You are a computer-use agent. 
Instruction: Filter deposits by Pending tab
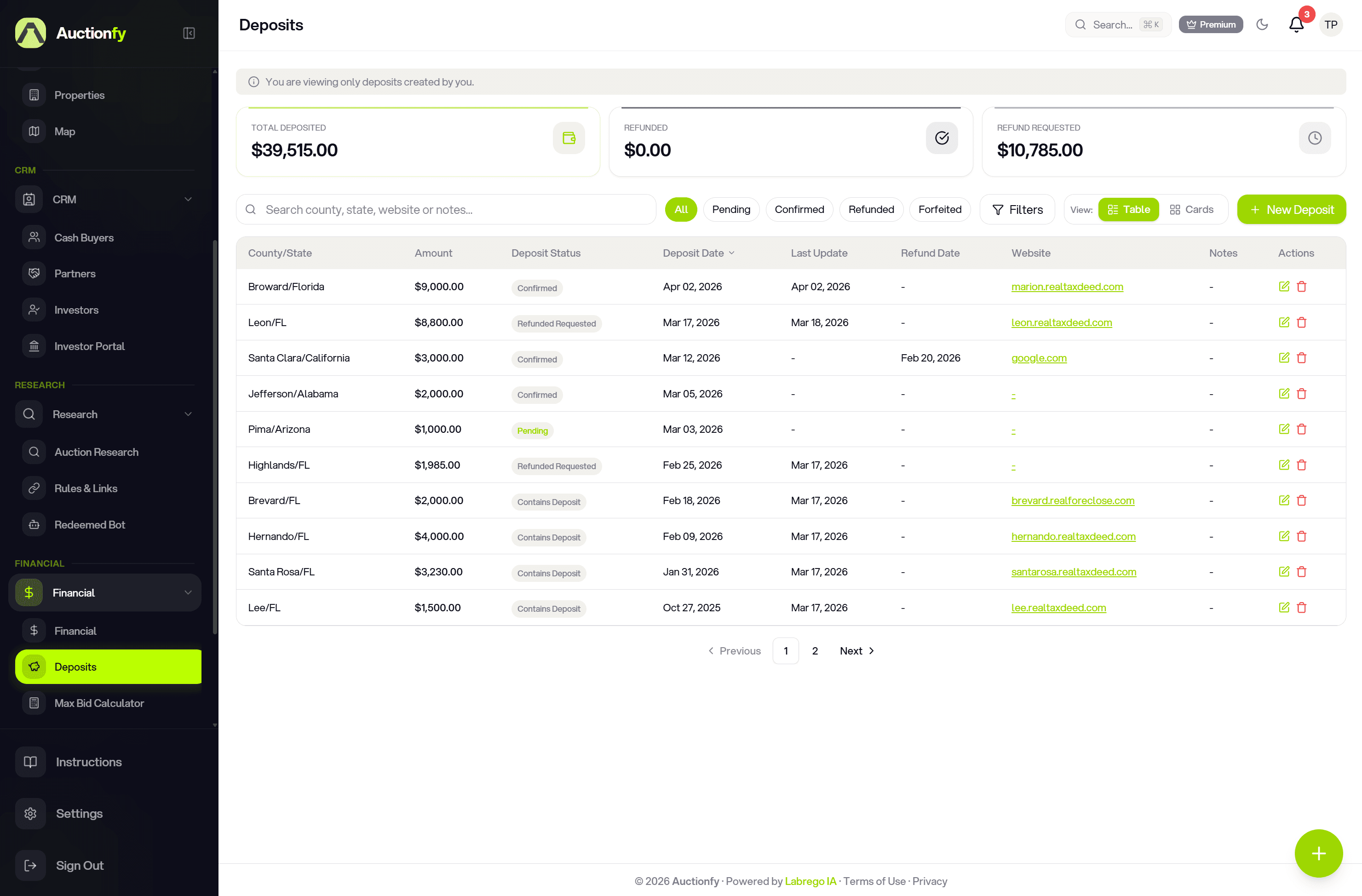(731, 209)
